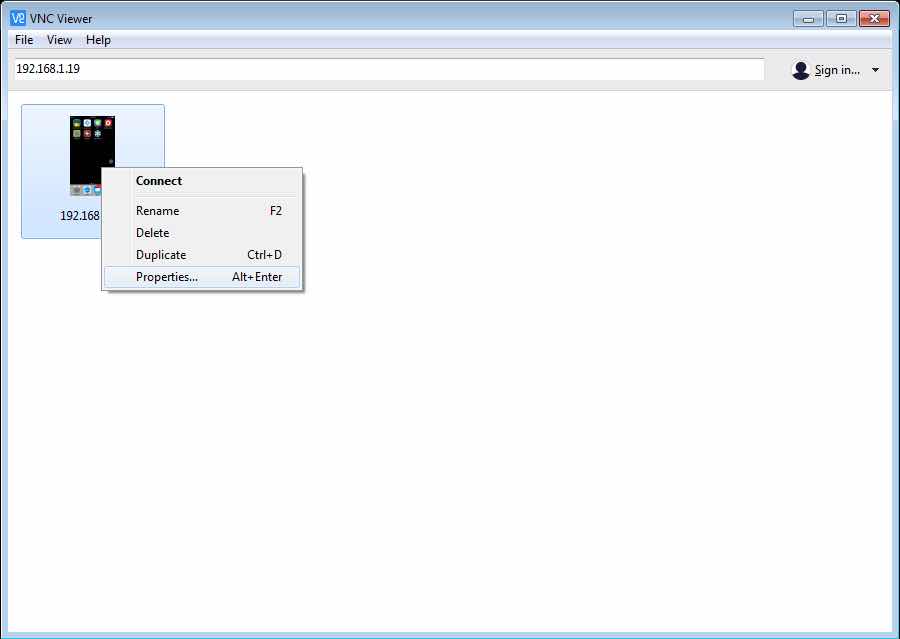Minimize the VNC Viewer window

tap(808, 19)
